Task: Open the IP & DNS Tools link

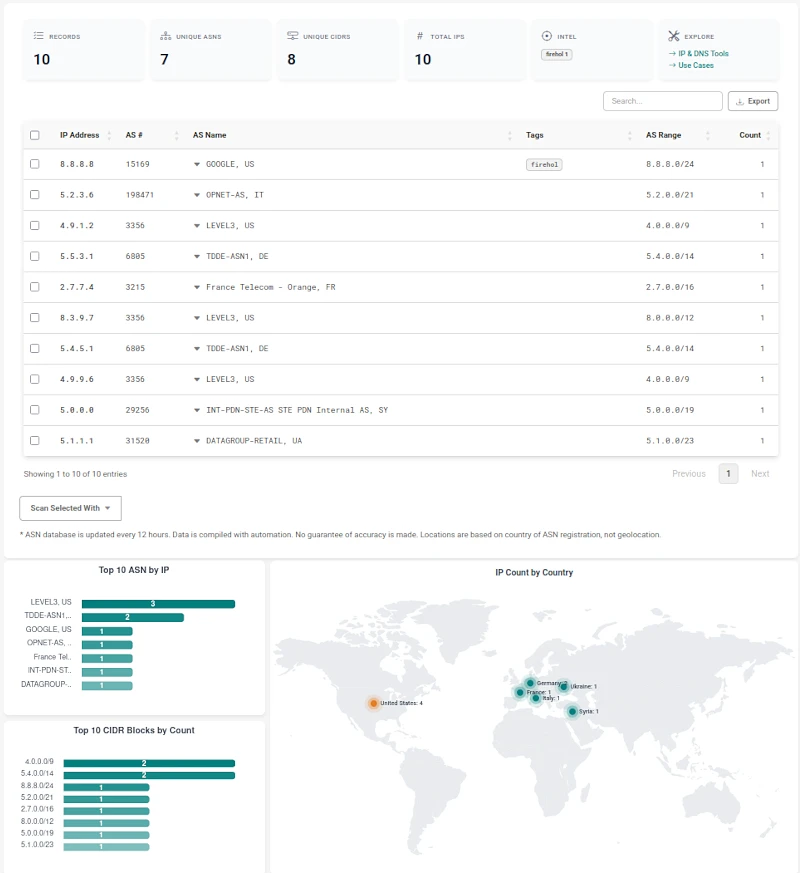Action: pyautogui.click(x=703, y=53)
